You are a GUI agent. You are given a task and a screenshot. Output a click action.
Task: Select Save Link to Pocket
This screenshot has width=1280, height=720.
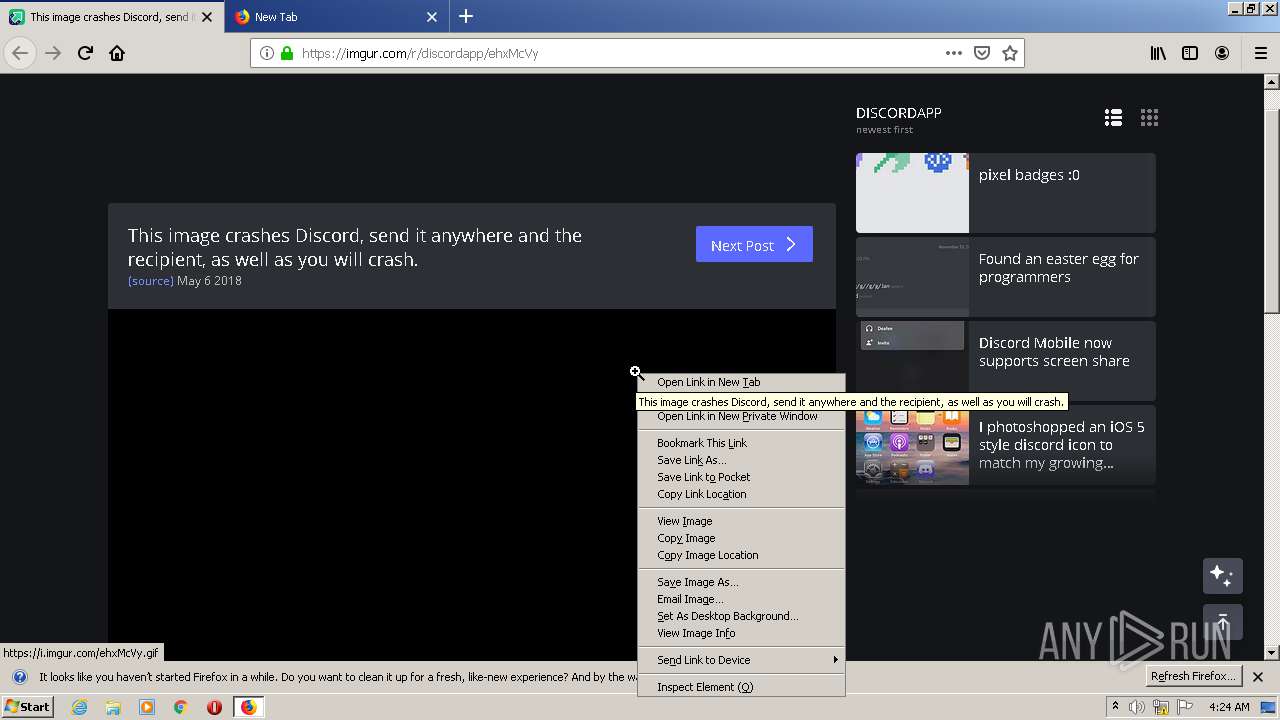(741, 477)
